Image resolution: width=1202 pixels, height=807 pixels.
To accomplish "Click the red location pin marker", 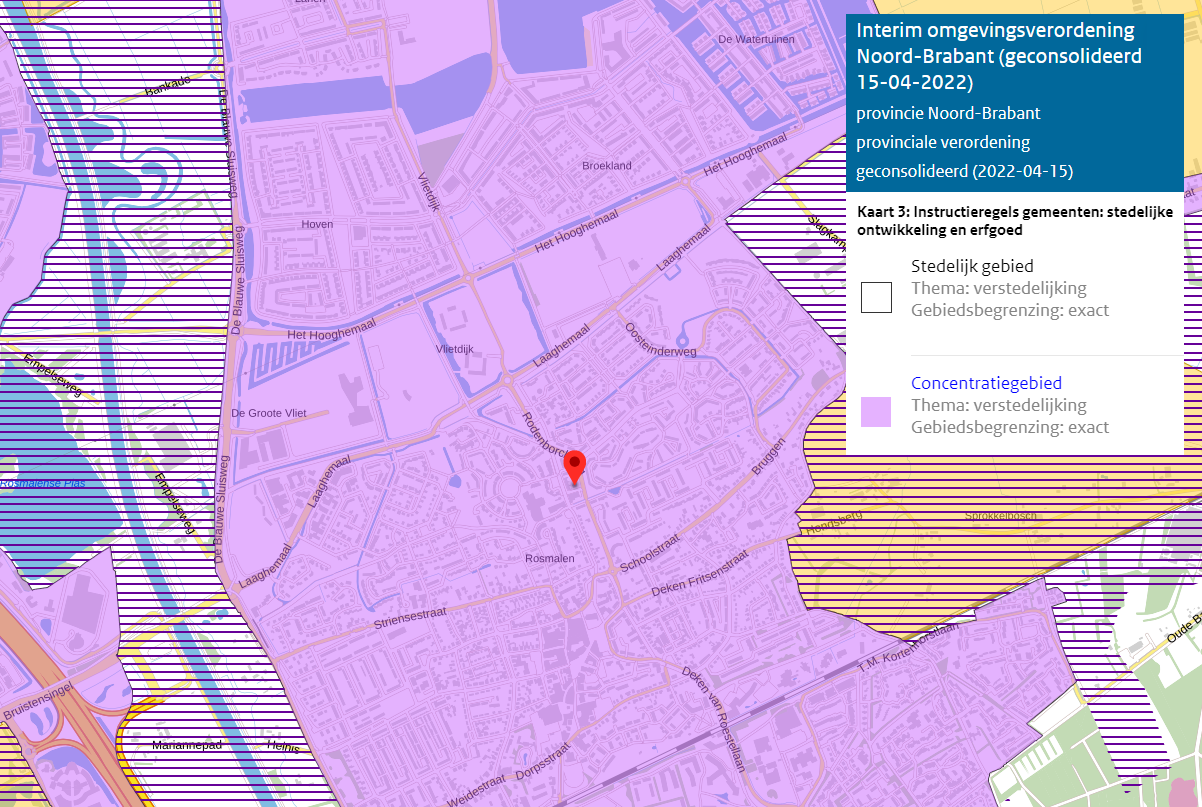I will coord(575,468).
